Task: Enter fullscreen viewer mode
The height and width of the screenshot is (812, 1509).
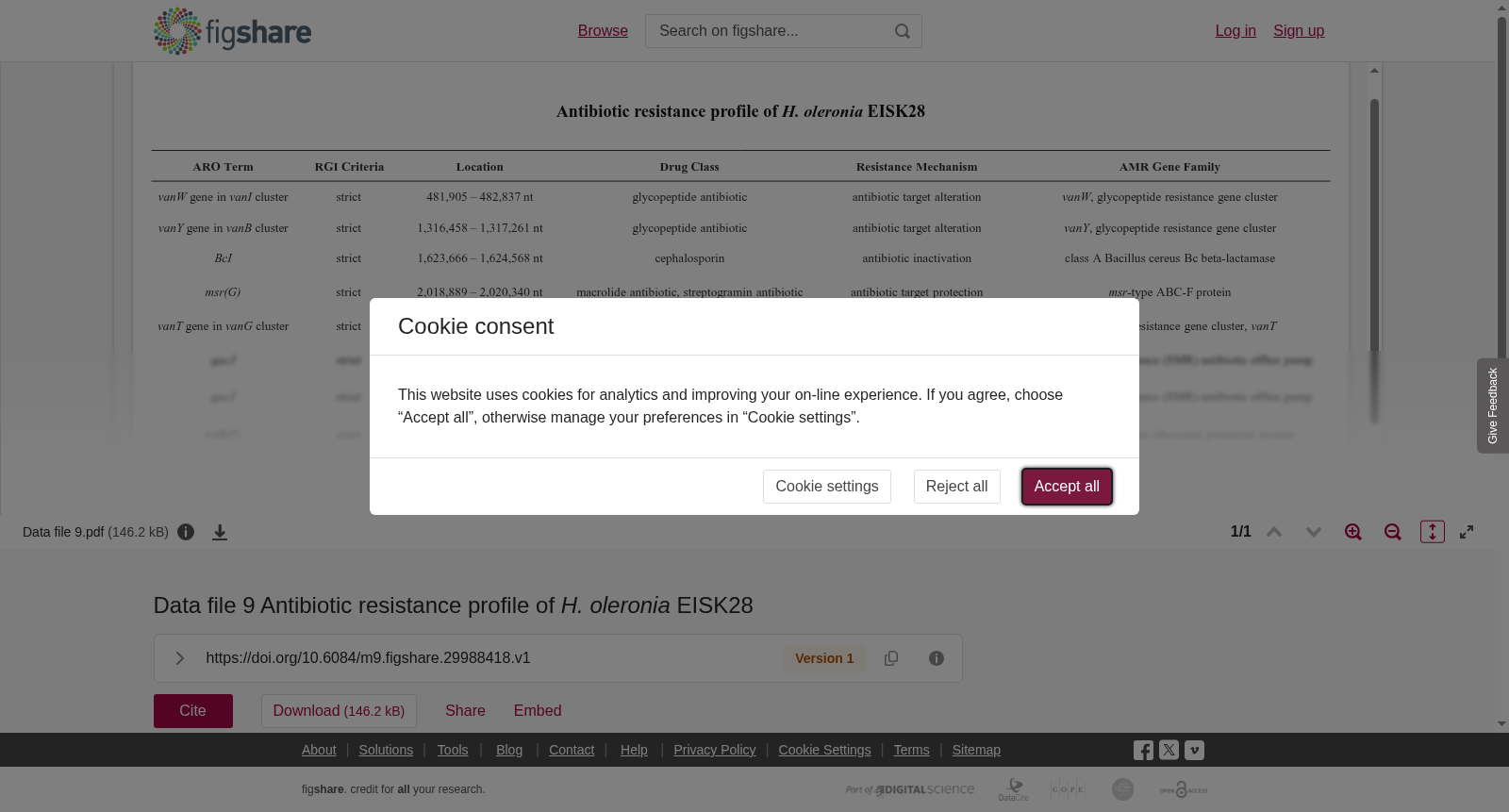Action: click(x=1467, y=532)
